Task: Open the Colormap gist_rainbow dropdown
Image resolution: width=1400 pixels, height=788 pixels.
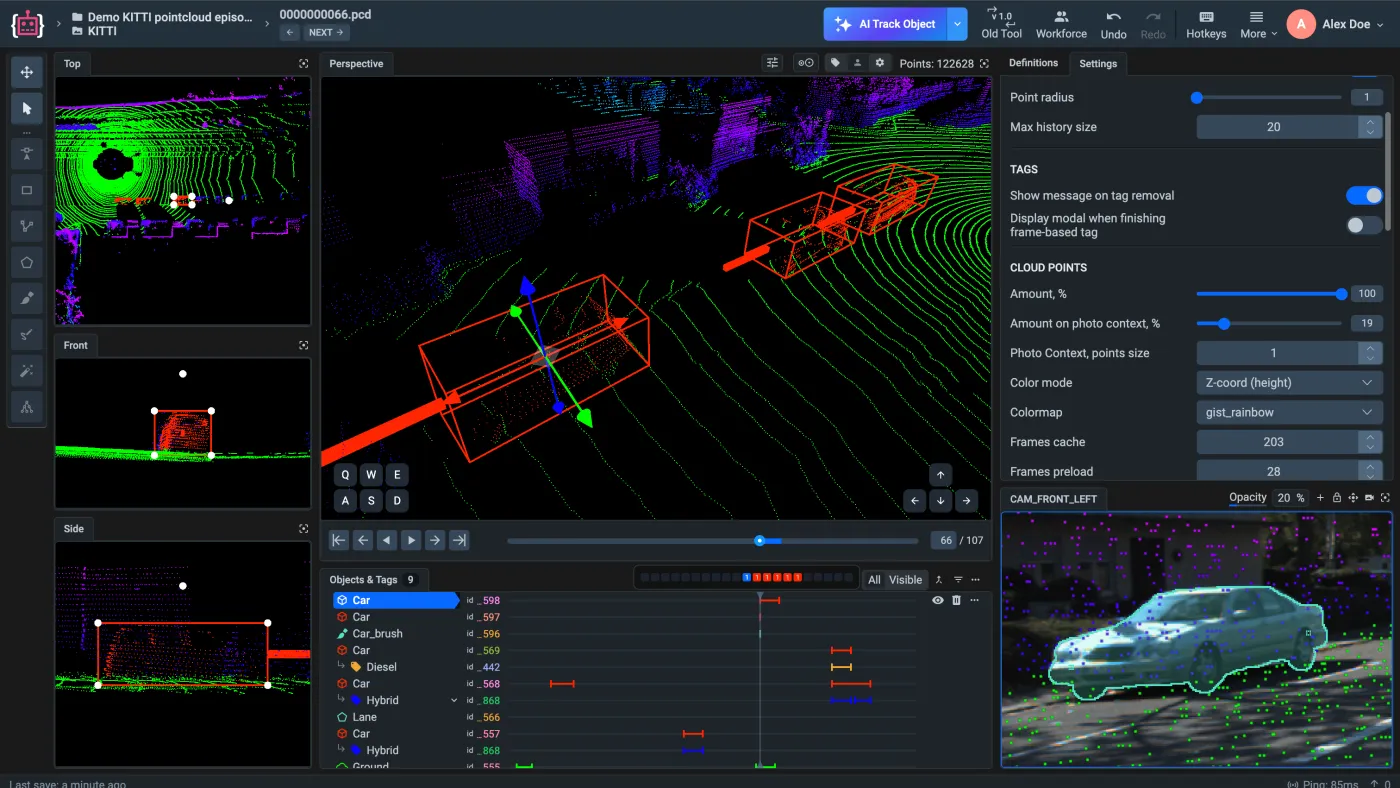Action: click(1289, 412)
